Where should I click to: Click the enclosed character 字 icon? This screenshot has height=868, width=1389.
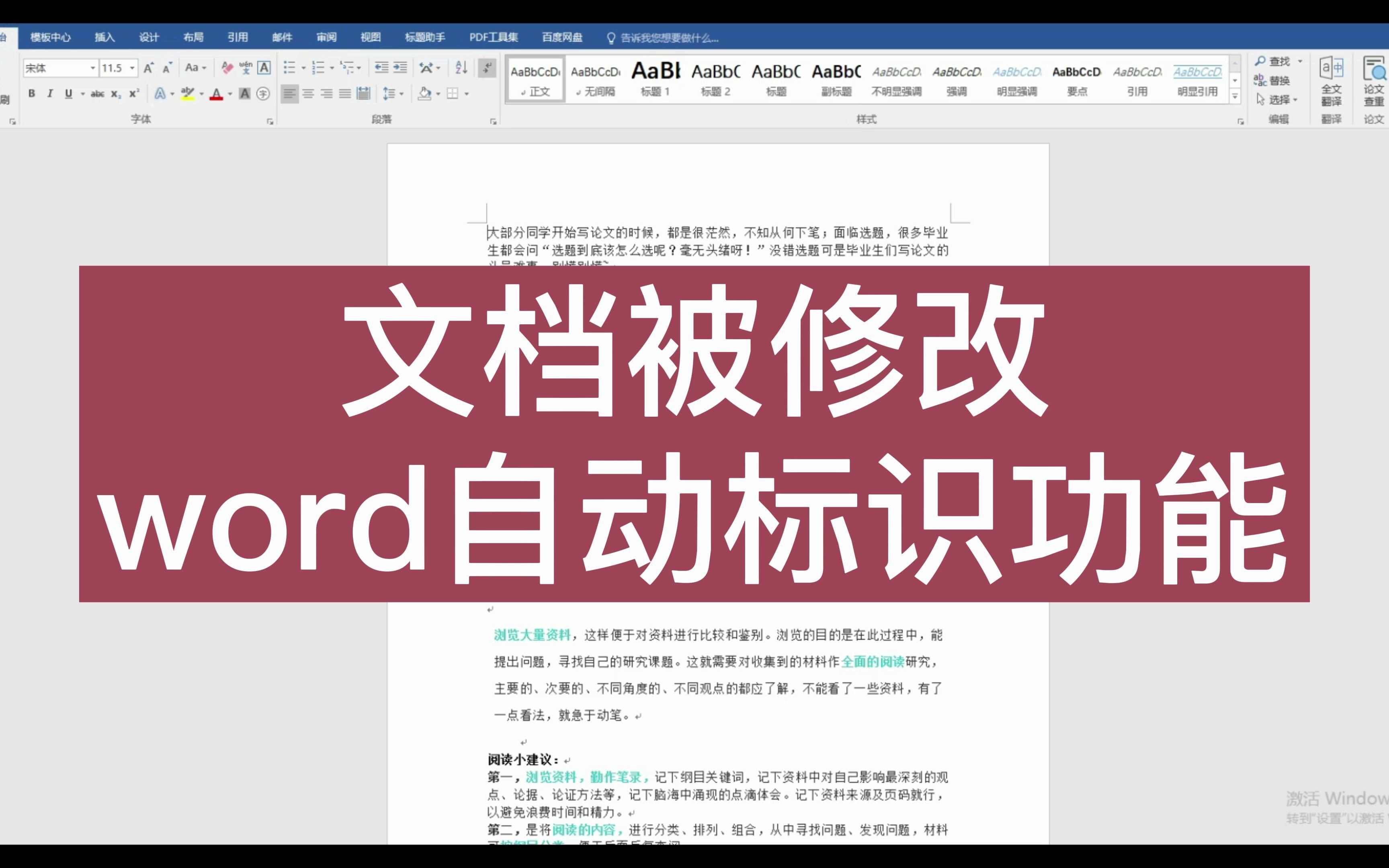[x=263, y=94]
